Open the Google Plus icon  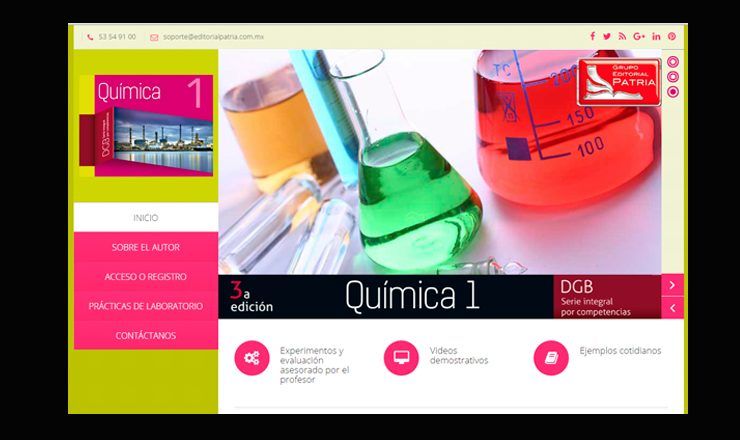(639, 36)
